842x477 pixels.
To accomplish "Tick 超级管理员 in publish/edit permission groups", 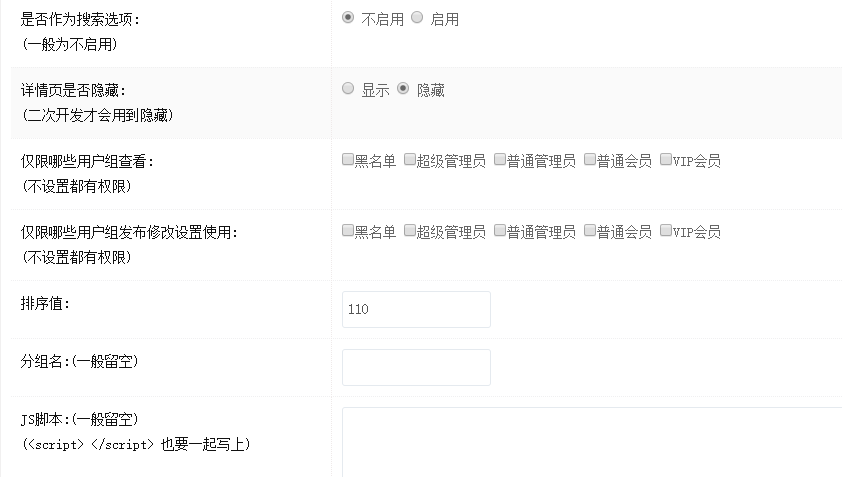I will click(410, 231).
